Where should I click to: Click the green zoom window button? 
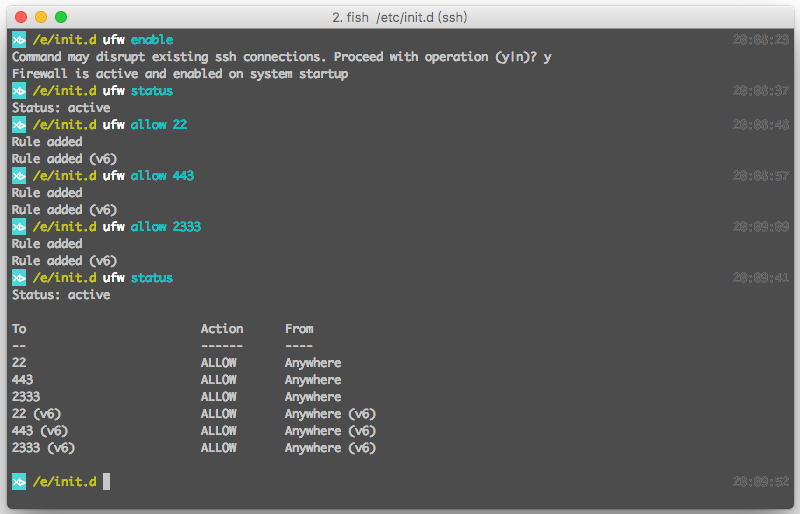coord(61,17)
